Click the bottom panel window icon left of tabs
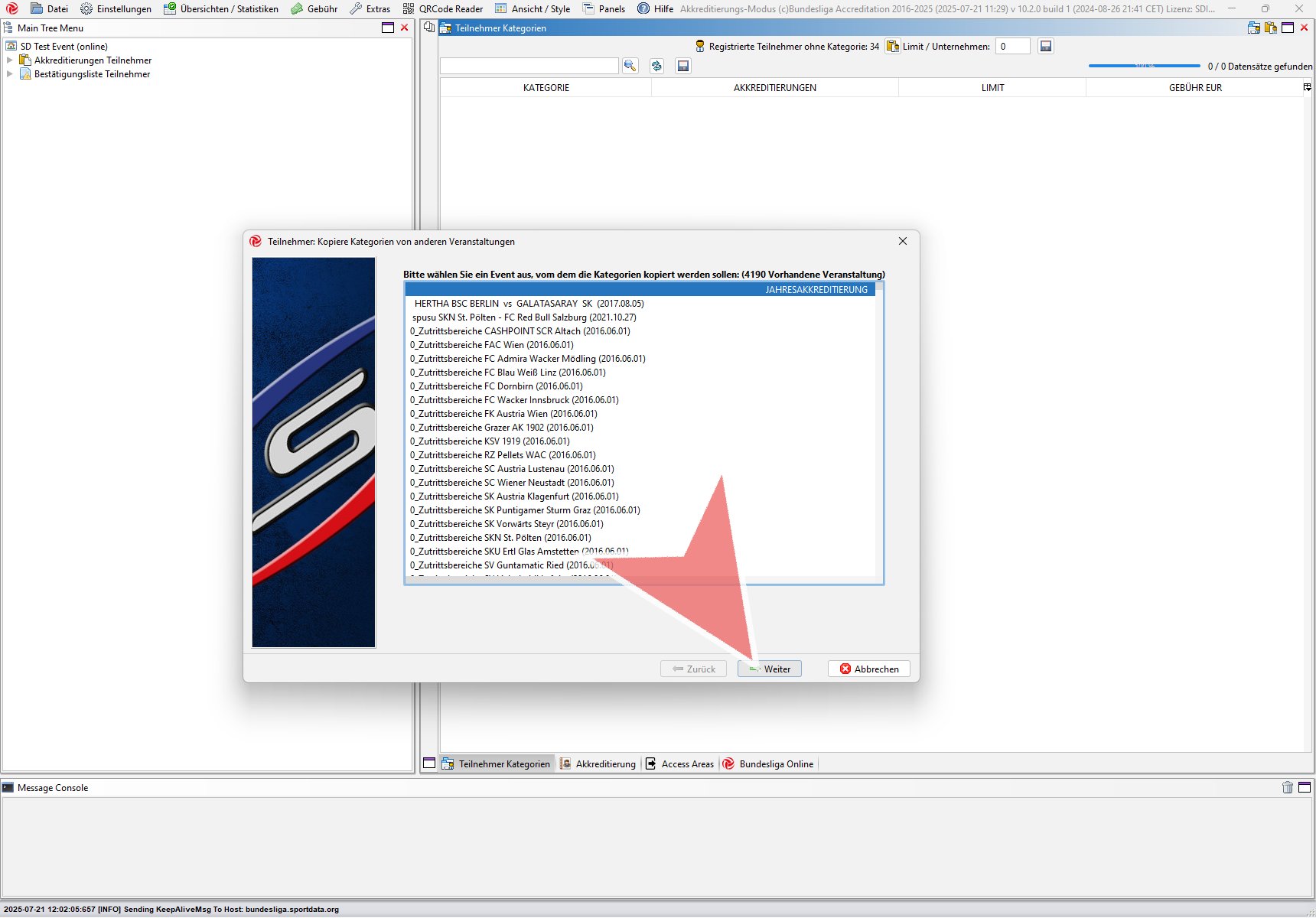This screenshot has width=1316, height=918. point(429,763)
